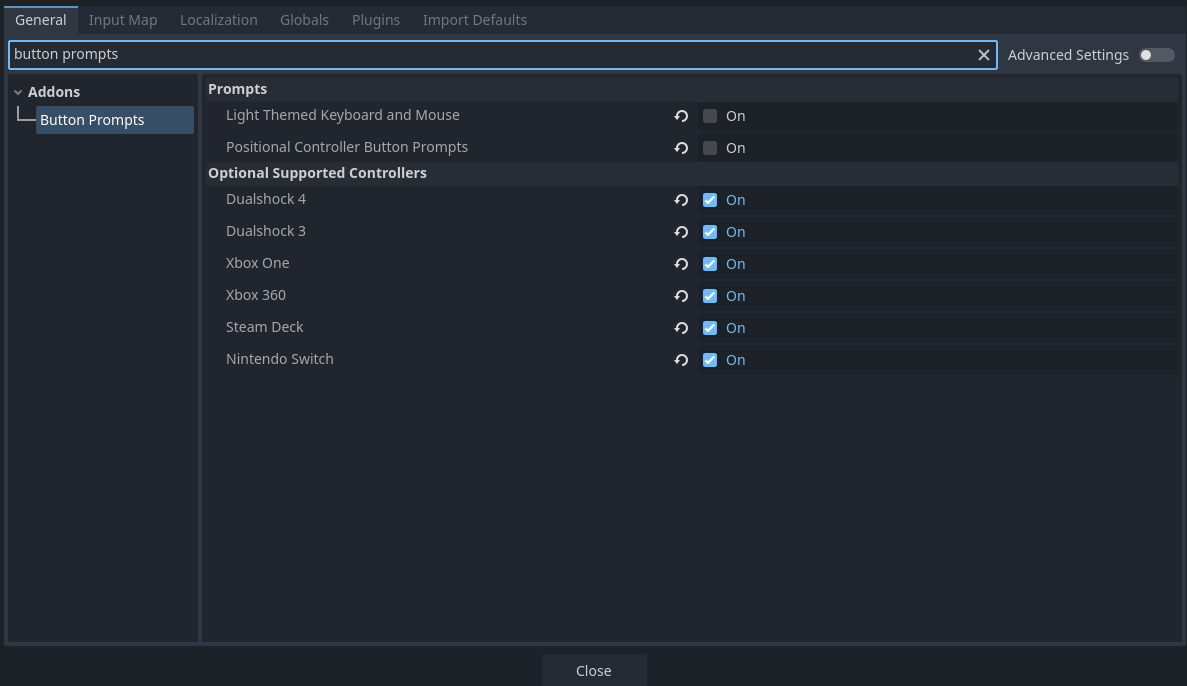Click the Close button
The image size is (1187, 686).
click(594, 670)
